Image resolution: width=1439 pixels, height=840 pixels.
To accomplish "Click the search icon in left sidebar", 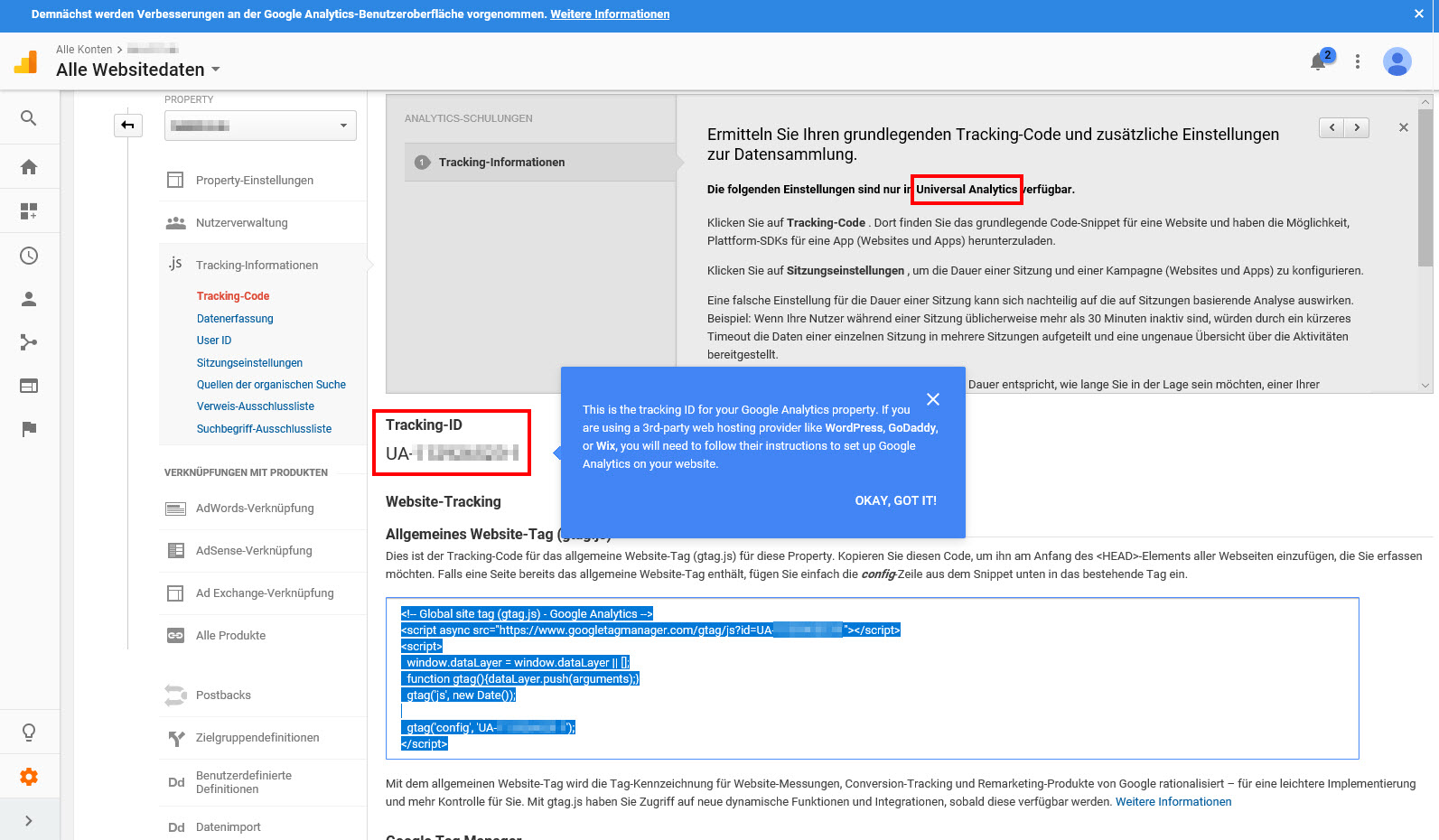I will 29,118.
